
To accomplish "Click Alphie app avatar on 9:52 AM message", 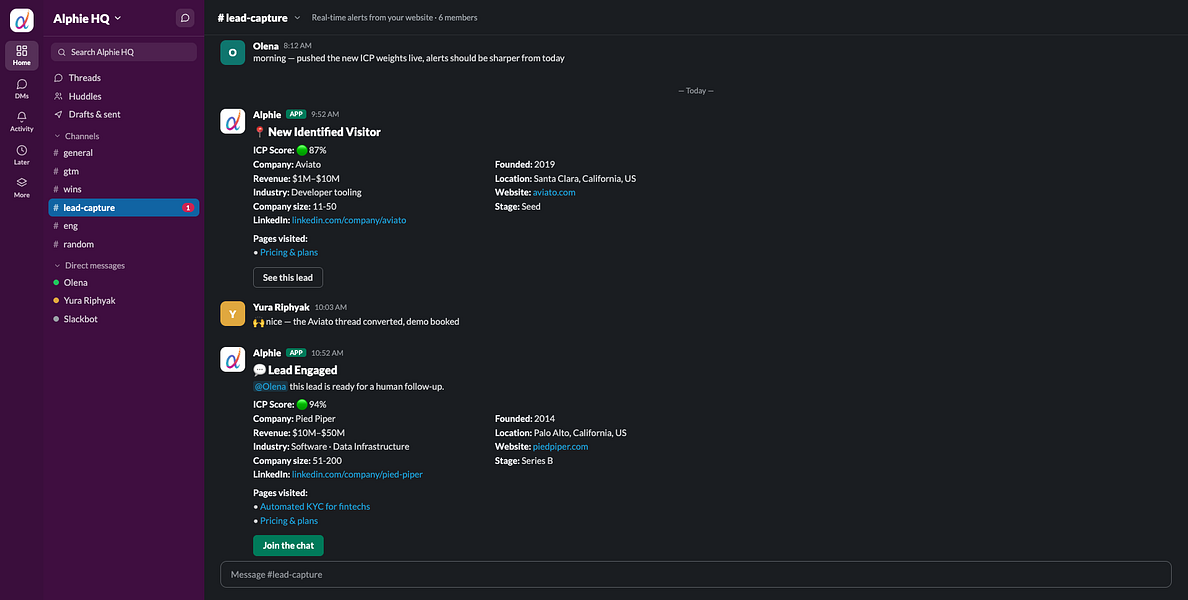I will pyautogui.click(x=233, y=121).
